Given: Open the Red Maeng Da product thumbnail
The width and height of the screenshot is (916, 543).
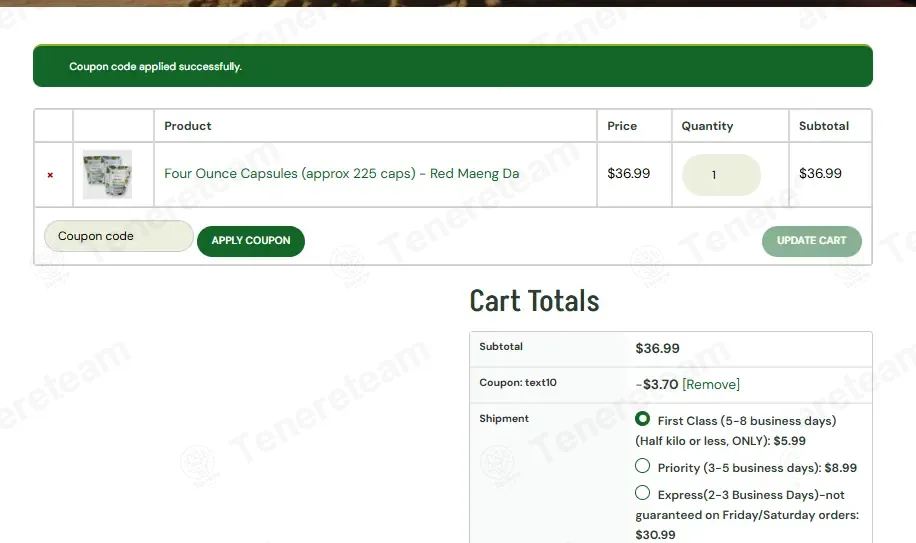Looking at the screenshot, I should [107, 175].
